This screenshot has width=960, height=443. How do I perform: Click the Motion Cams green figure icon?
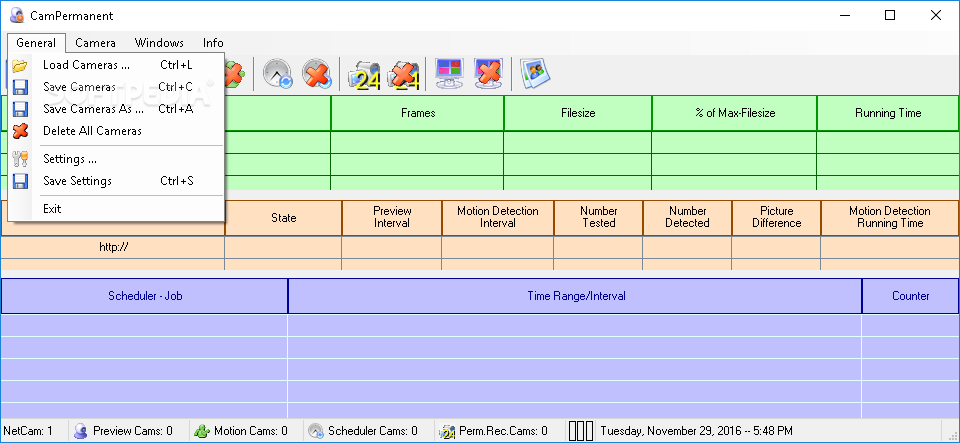(202, 431)
